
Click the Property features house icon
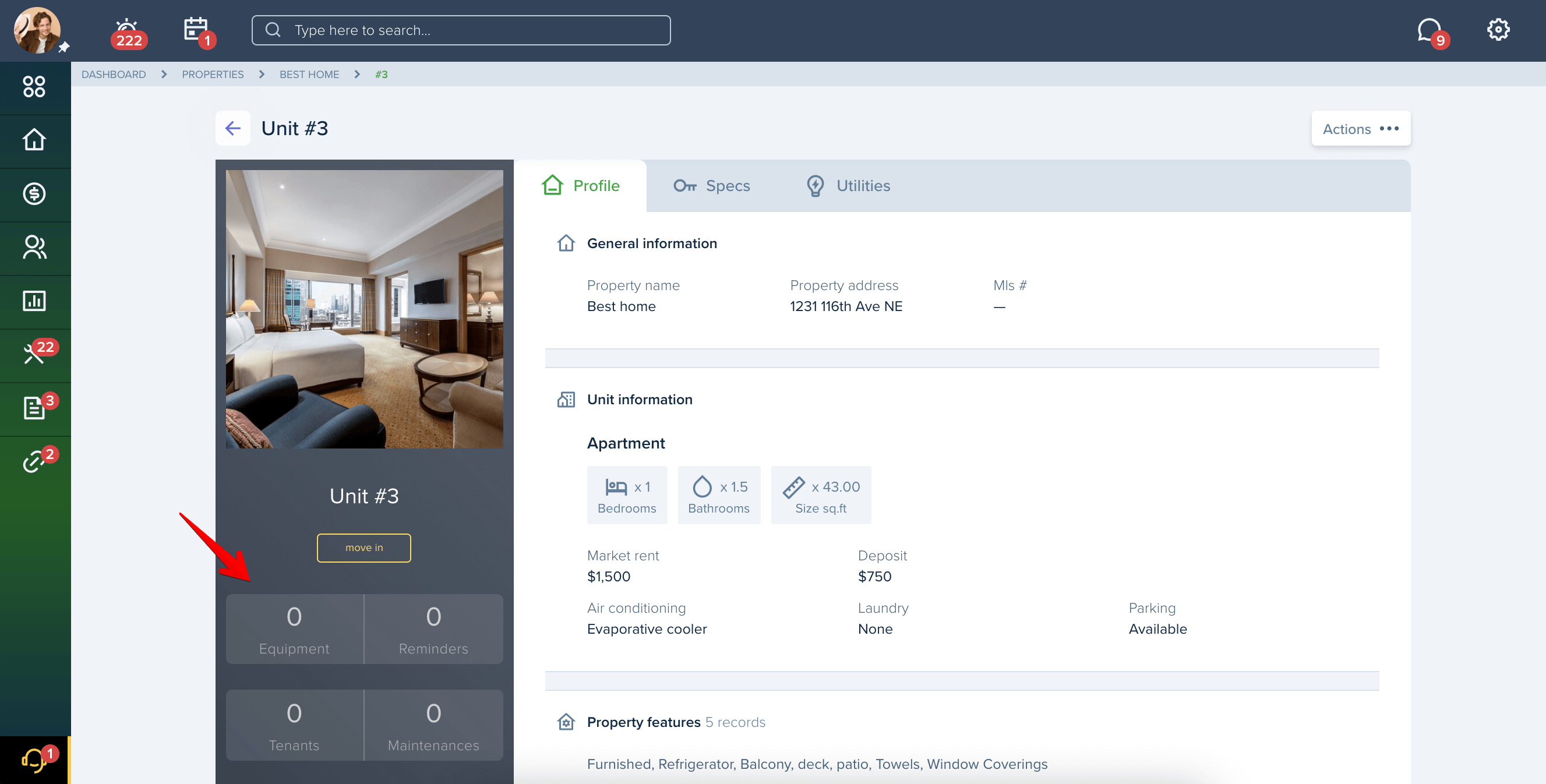click(566, 722)
